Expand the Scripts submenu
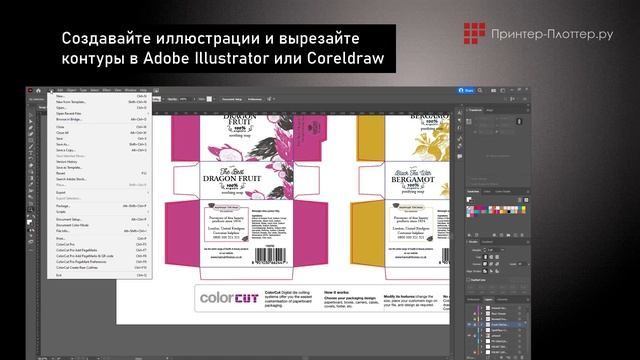The height and width of the screenshot is (360, 640). coord(99,212)
